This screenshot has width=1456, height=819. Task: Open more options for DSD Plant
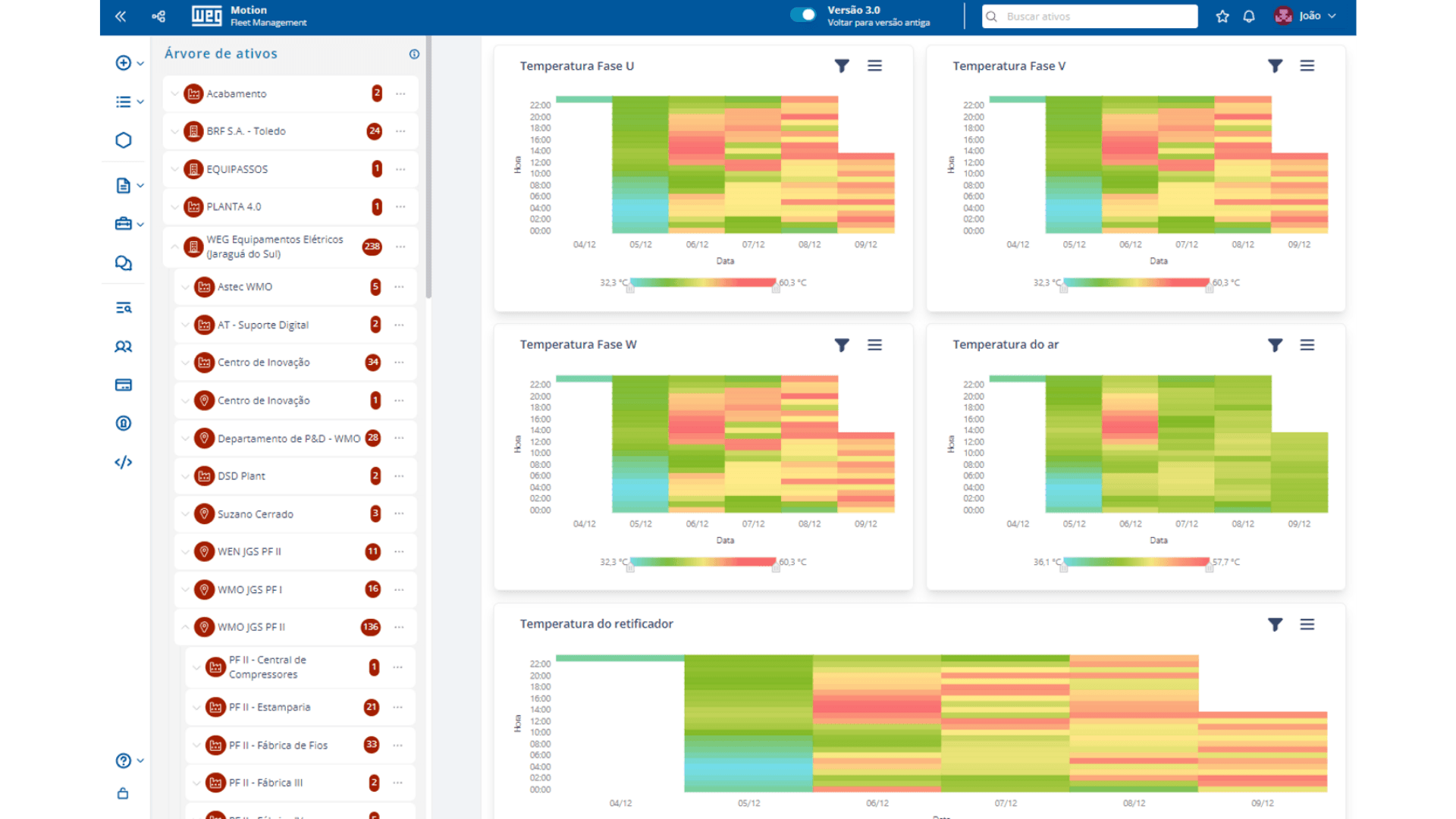pyautogui.click(x=400, y=476)
